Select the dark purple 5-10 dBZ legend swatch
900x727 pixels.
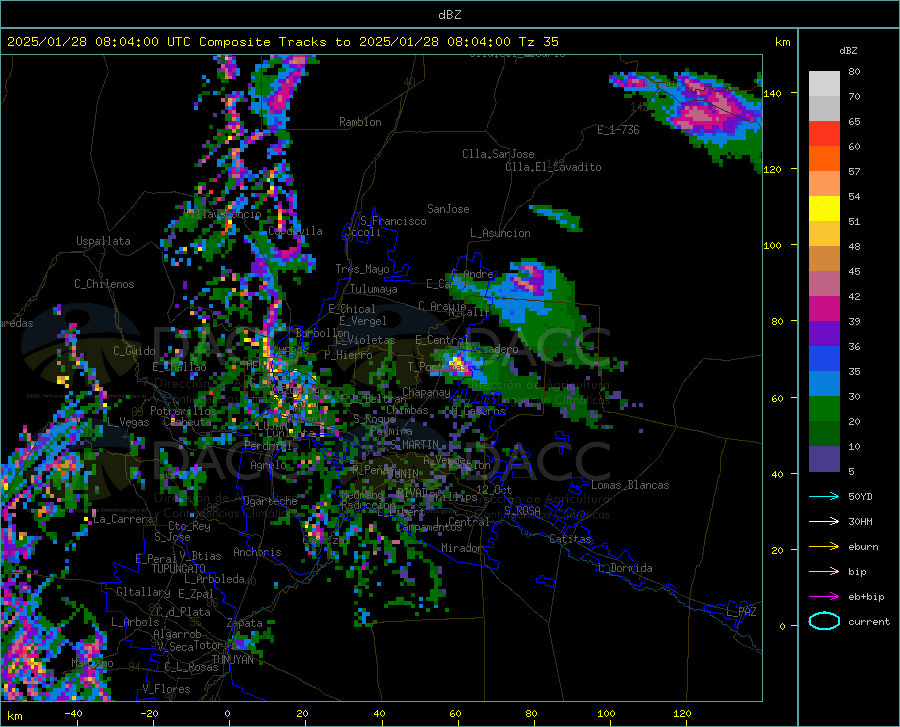click(x=824, y=459)
